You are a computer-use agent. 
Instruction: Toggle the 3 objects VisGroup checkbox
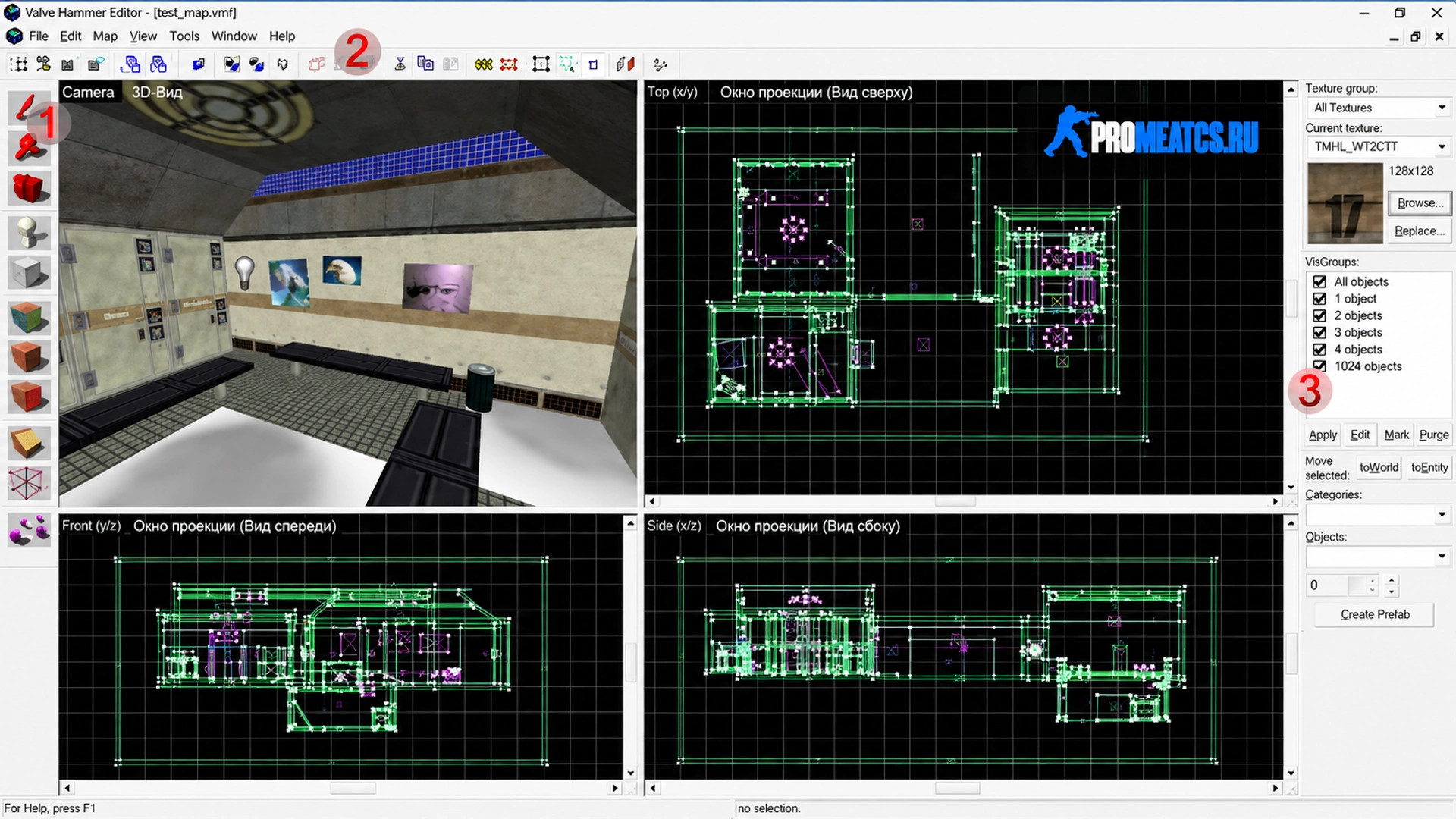coord(1319,332)
